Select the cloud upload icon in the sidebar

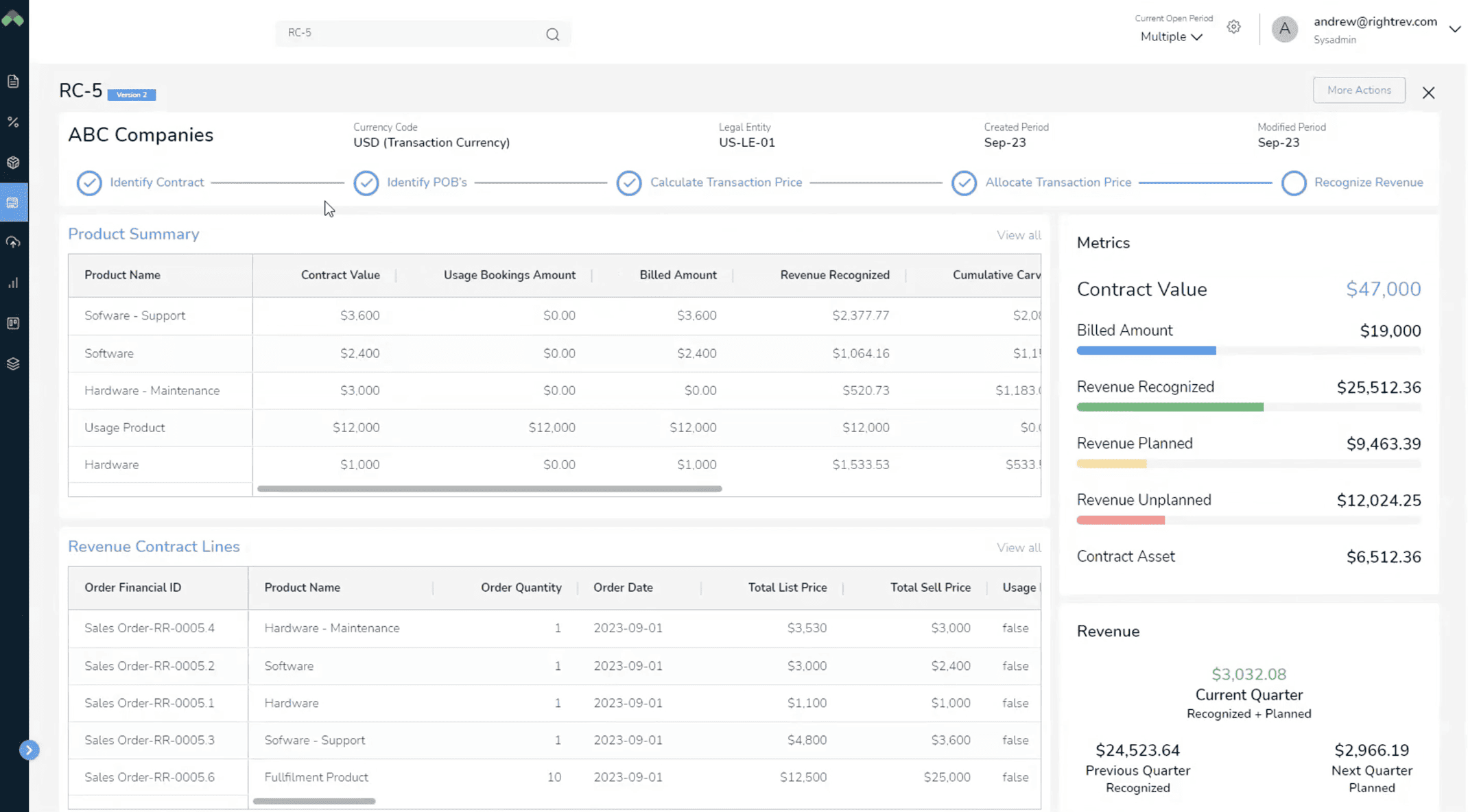click(14, 242)
